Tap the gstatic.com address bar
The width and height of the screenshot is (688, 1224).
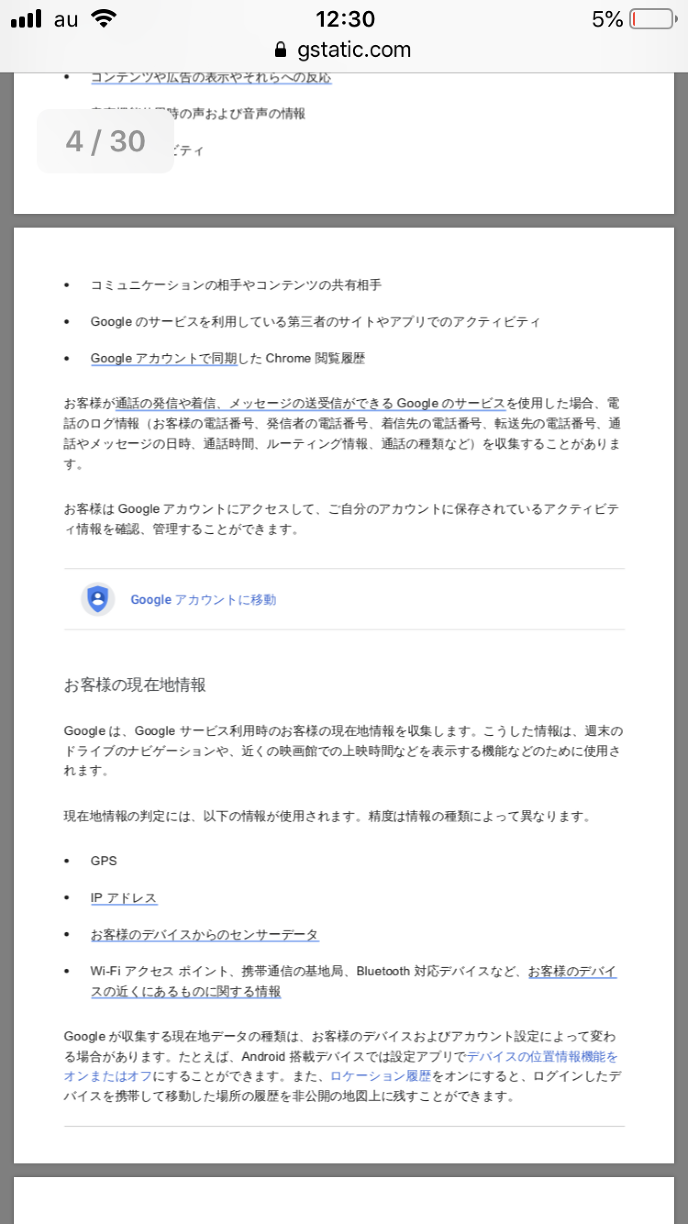[342, 50]
